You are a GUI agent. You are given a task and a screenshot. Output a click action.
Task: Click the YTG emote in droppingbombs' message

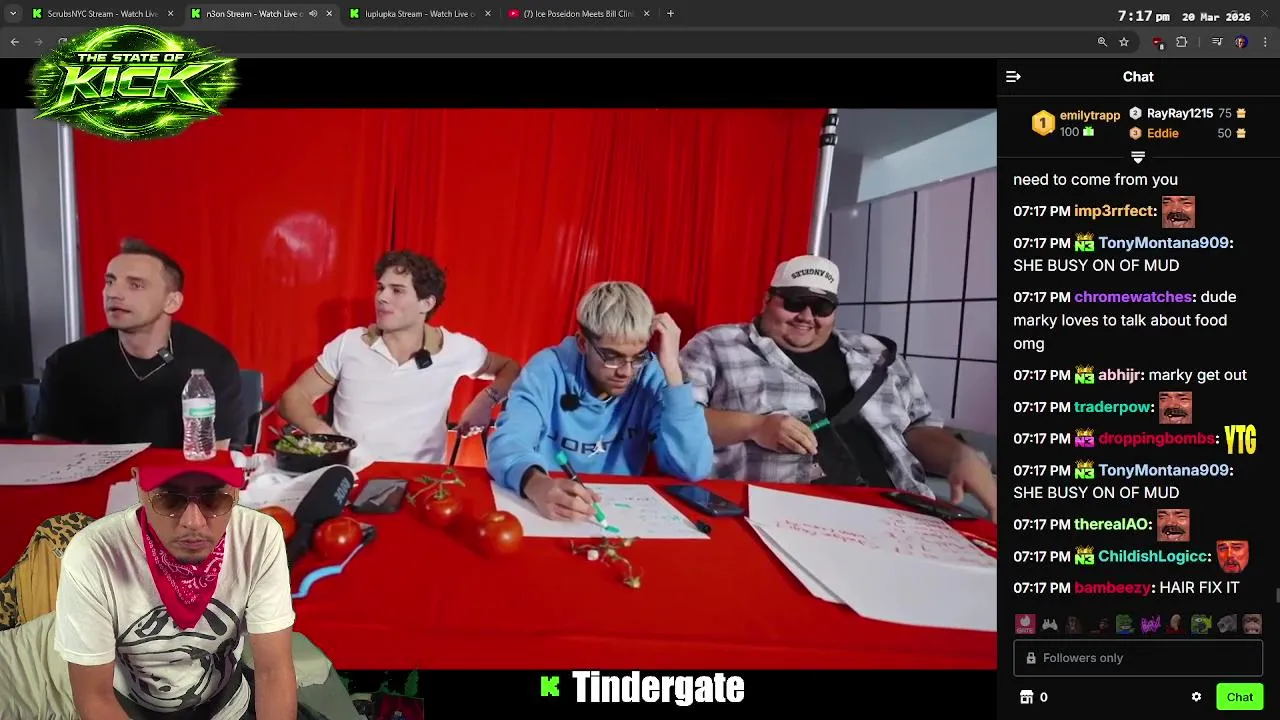coord(1240,439)
